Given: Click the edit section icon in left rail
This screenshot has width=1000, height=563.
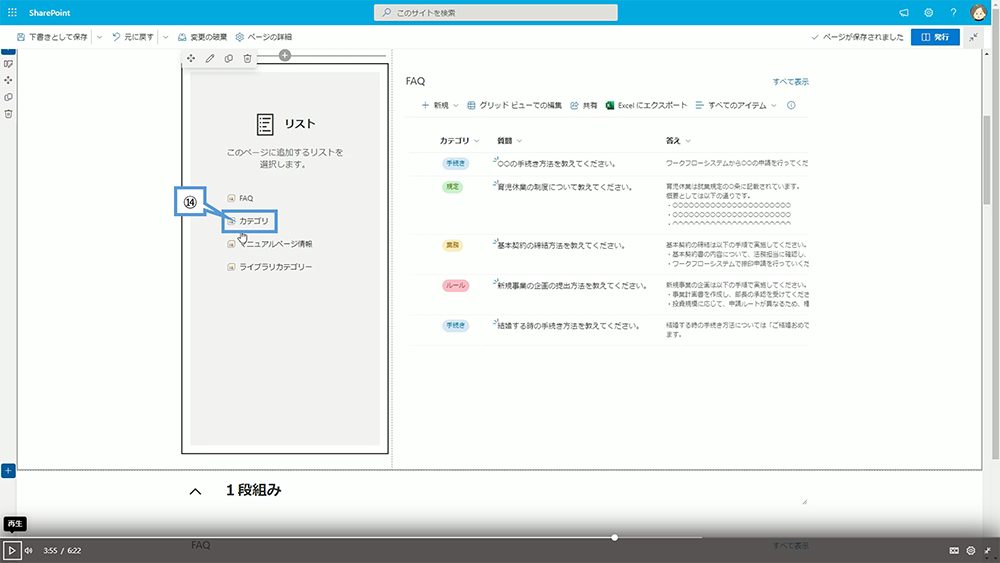Looking at the screenshot, I should [x=8, y=64].
